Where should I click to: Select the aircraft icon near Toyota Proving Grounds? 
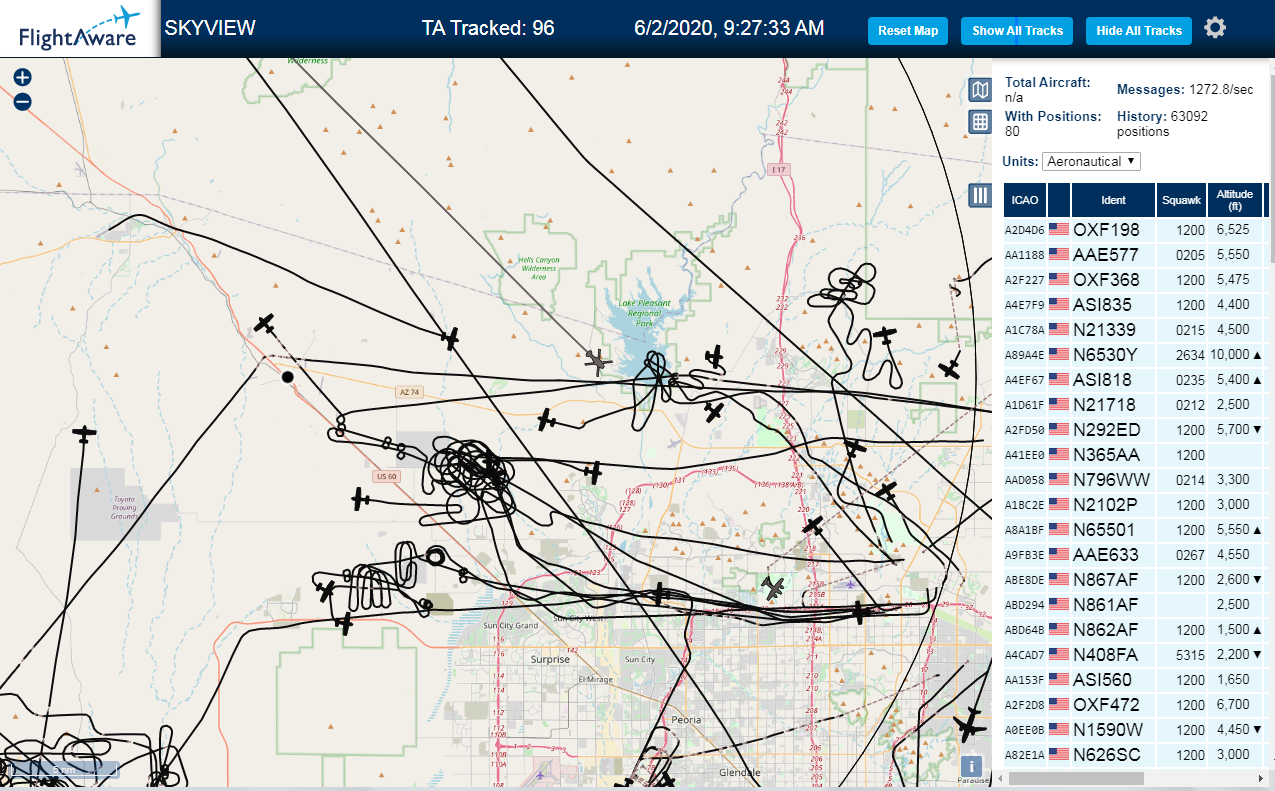(85, 434)
